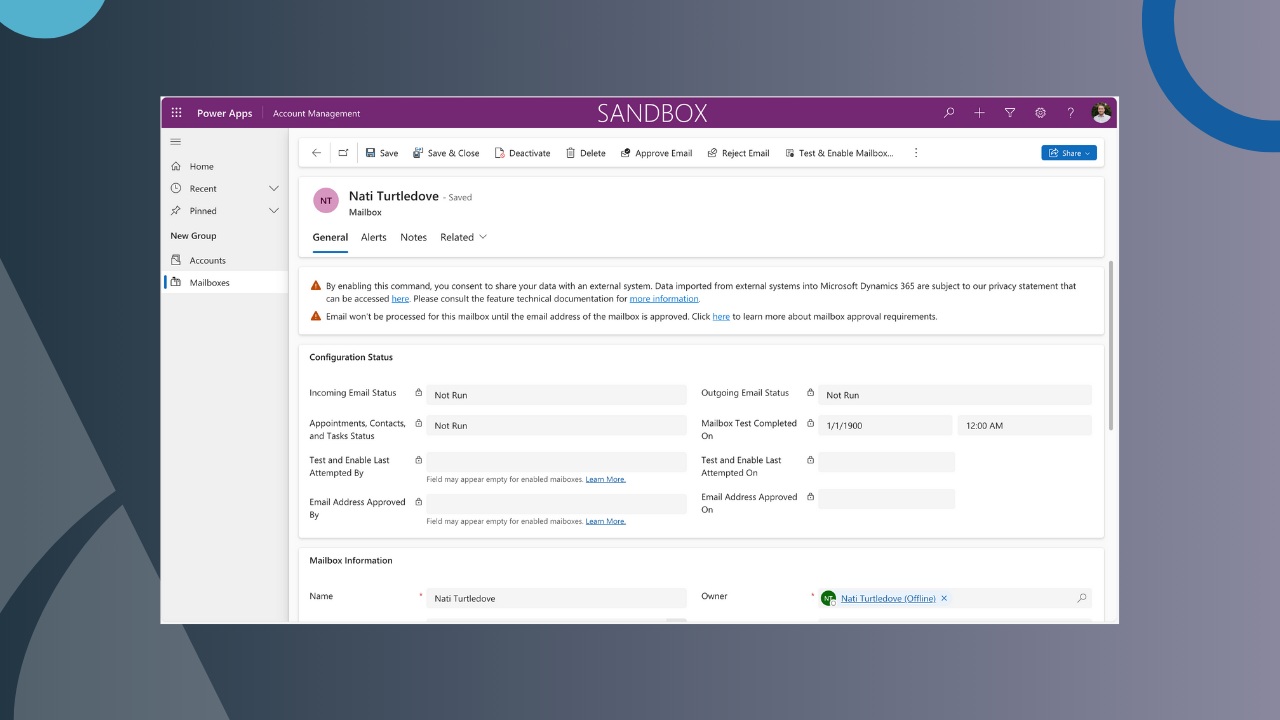
Task: Switch to the General tab
Action: [330, 238]
